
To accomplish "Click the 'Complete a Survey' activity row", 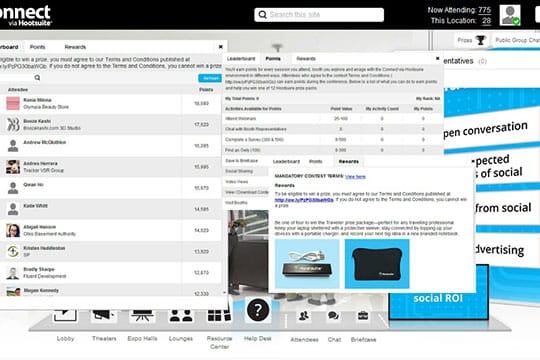I will pyautogui.click(x=333, y=140).
